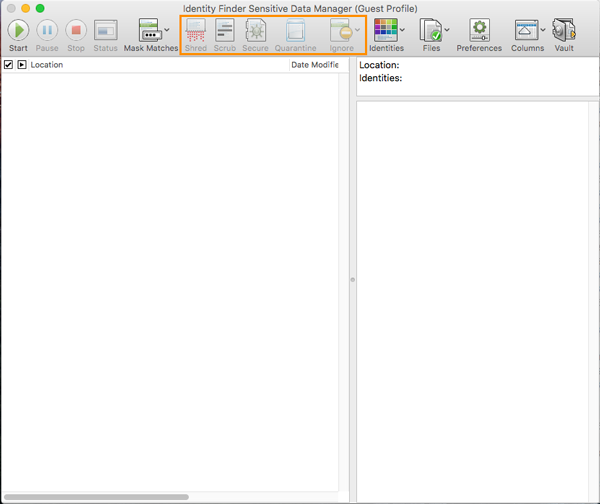Click the Secure toolbar icon
Viewport: 600px width, 504px height.
[255, 30]
